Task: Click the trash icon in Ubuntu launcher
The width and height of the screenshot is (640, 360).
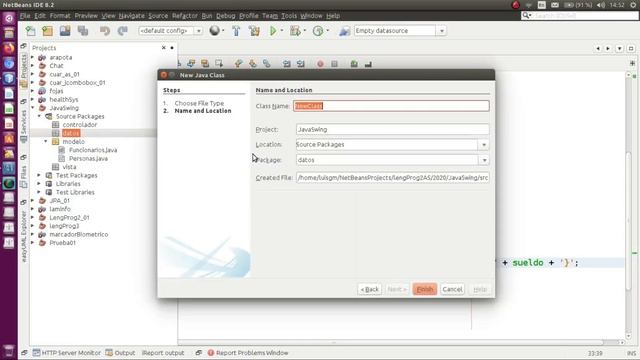Action: (x=9, y=350)
